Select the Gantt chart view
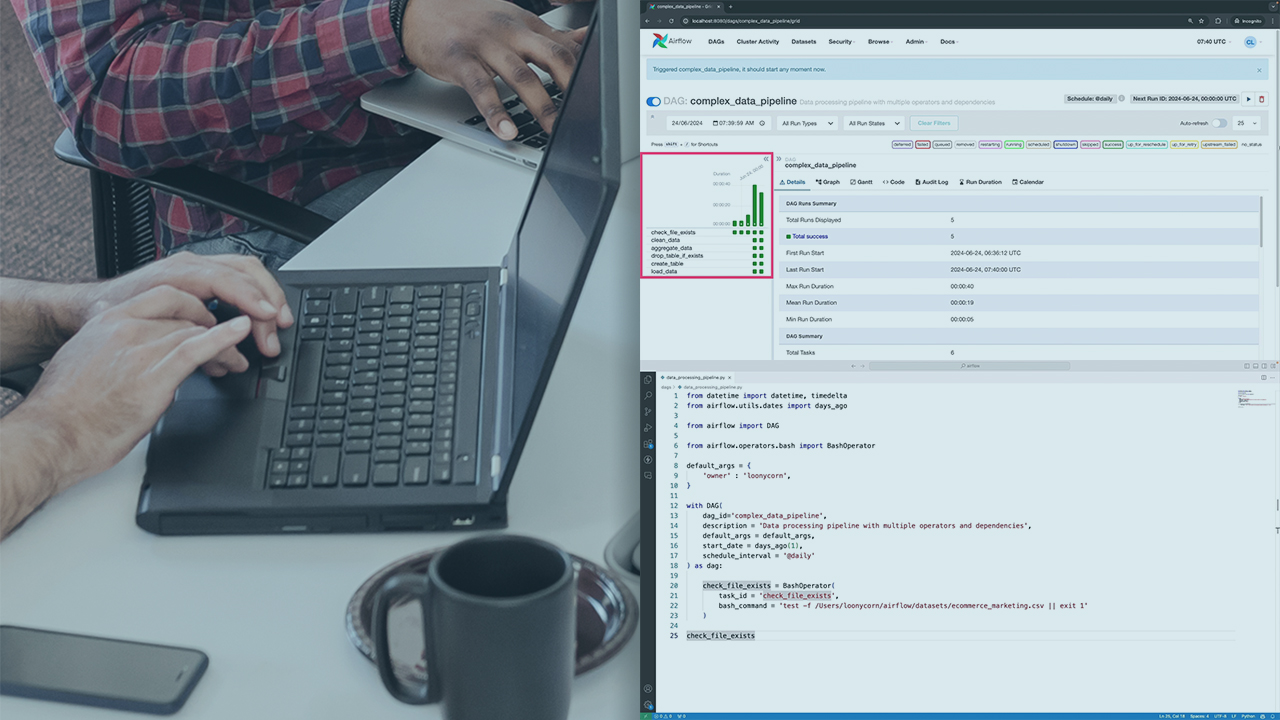The height and width of the screenshot is (720, 1280). [861, 181]
